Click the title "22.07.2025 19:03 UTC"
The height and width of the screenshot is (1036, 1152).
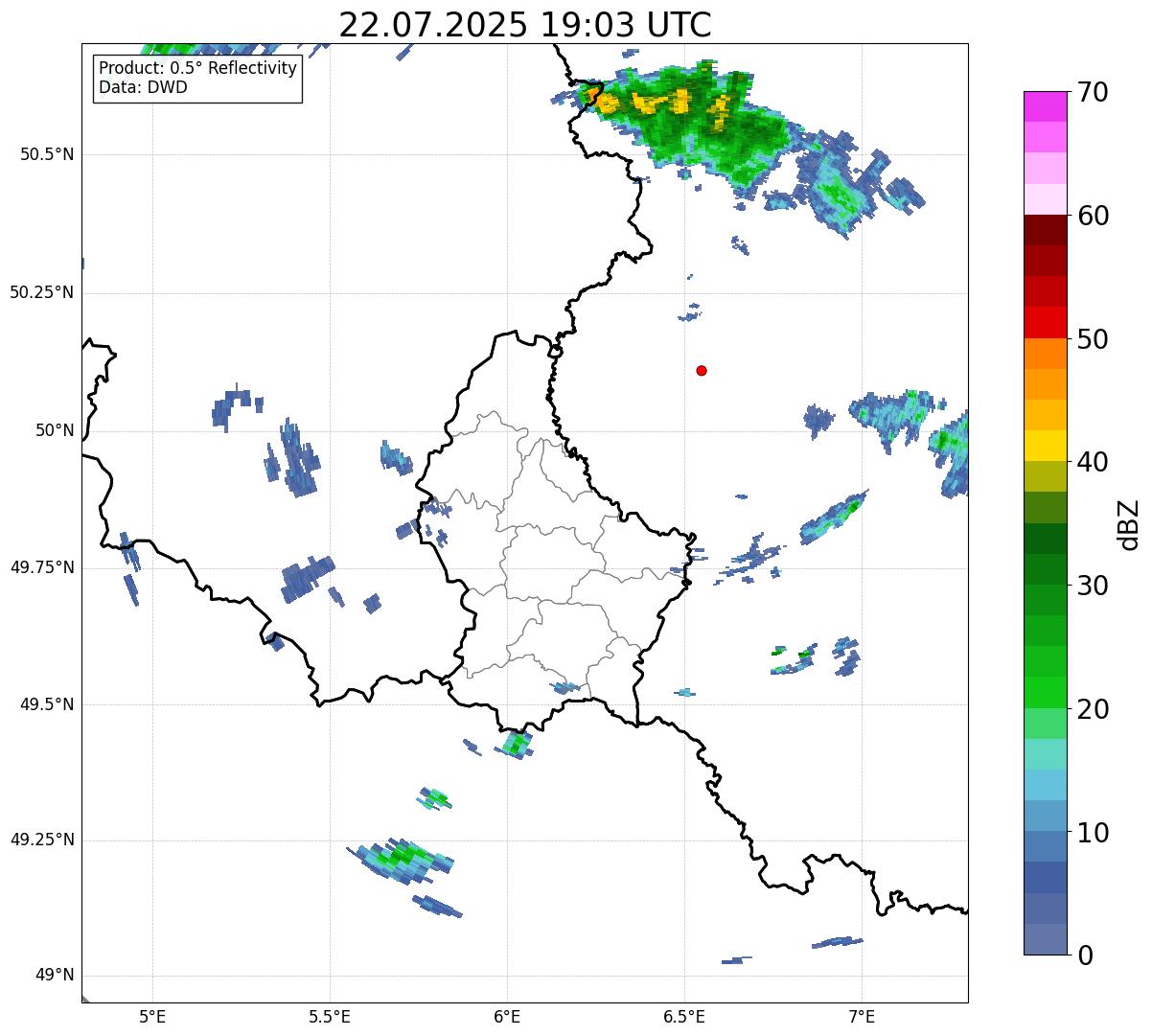point(525,25)
